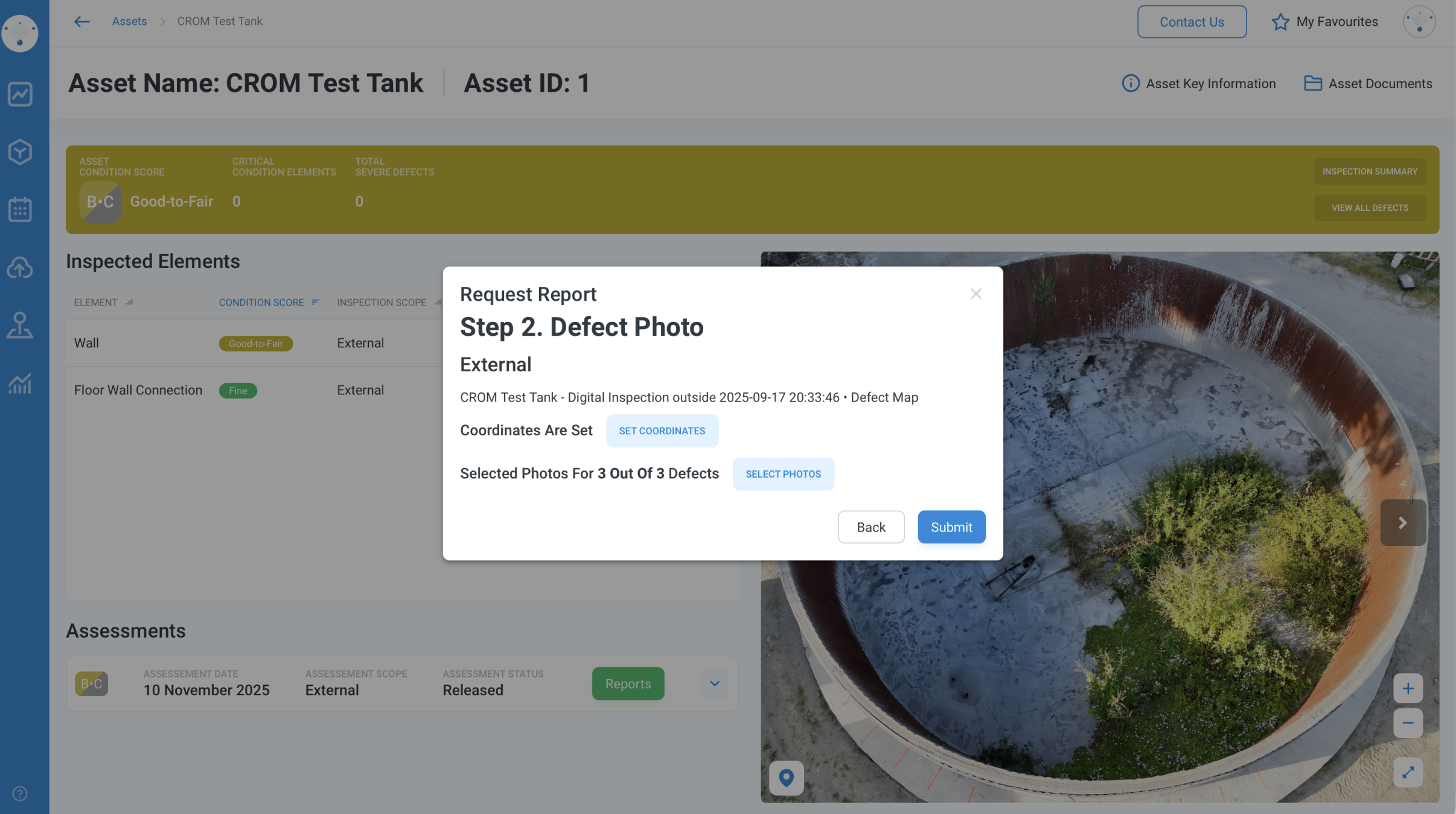
Task: Click the bar graph statistics sidebar icon
Action: point(20,383)
